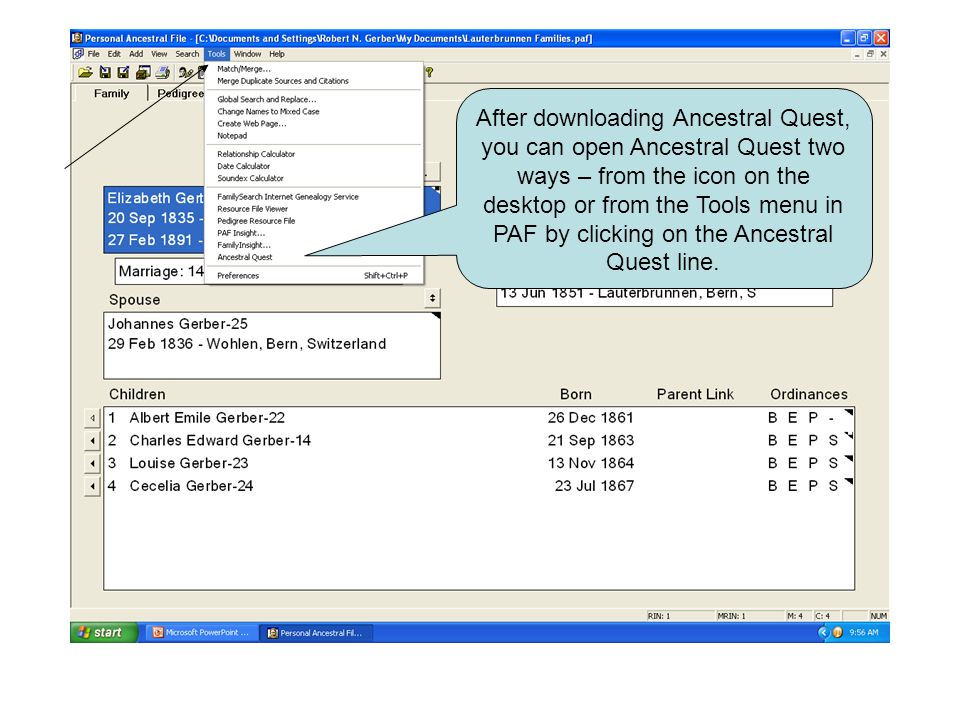The image size is (960, 720).
Task: Launch the Soundex Calculator
Action: (x=313, y=178)
